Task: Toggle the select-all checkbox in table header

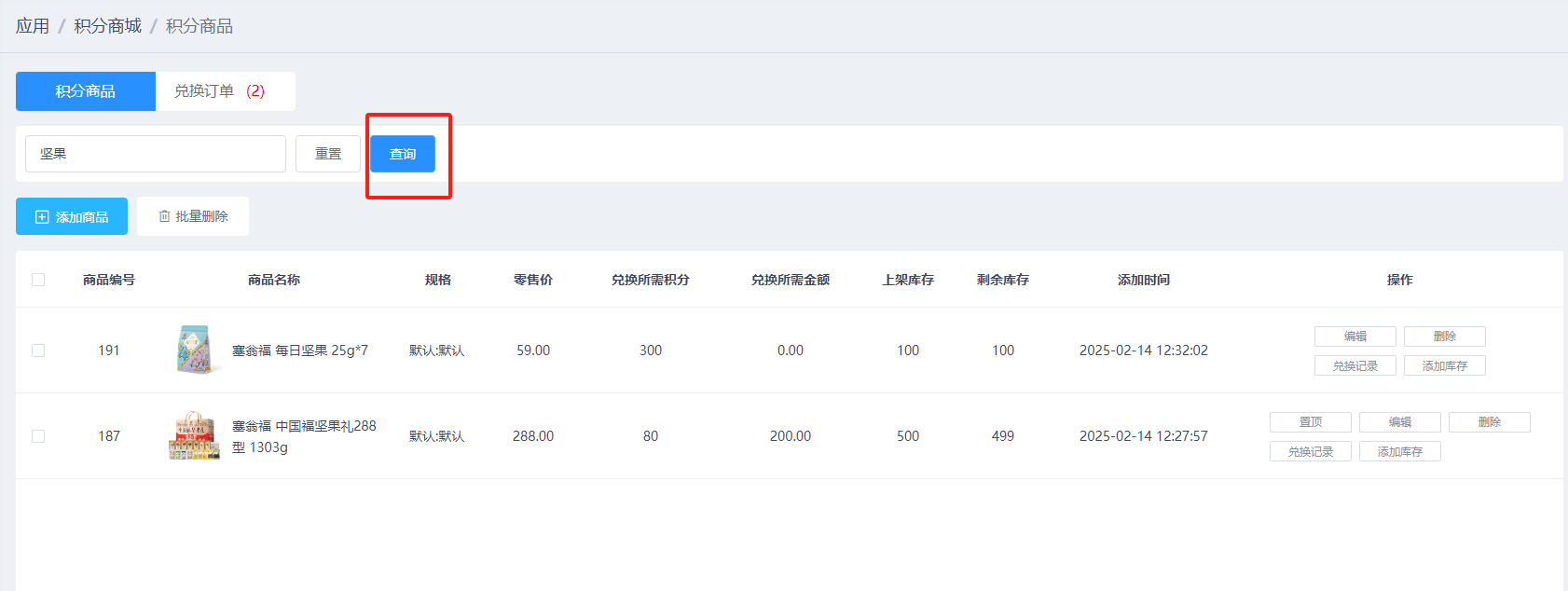Action: (x=38, y=280)
